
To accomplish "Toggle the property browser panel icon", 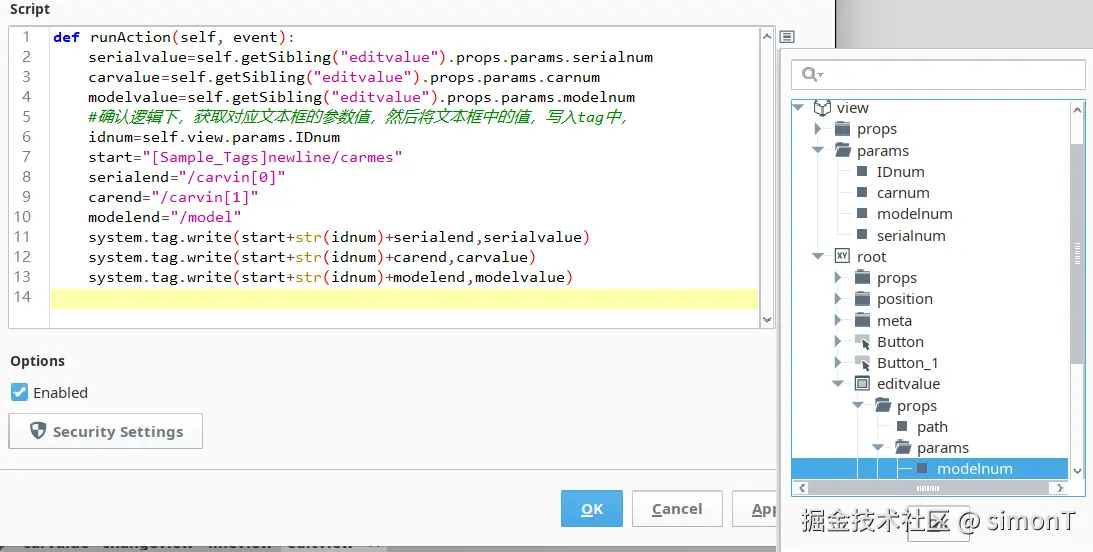I will [787, 37].
